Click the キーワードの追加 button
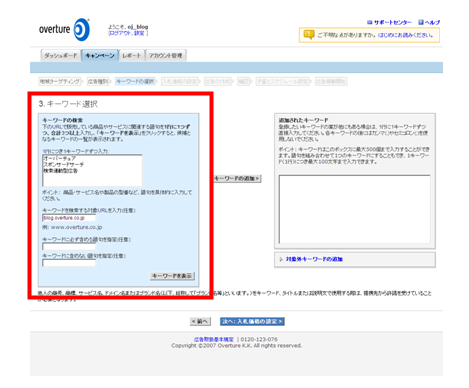469x388 pixels. coord(237,179)
